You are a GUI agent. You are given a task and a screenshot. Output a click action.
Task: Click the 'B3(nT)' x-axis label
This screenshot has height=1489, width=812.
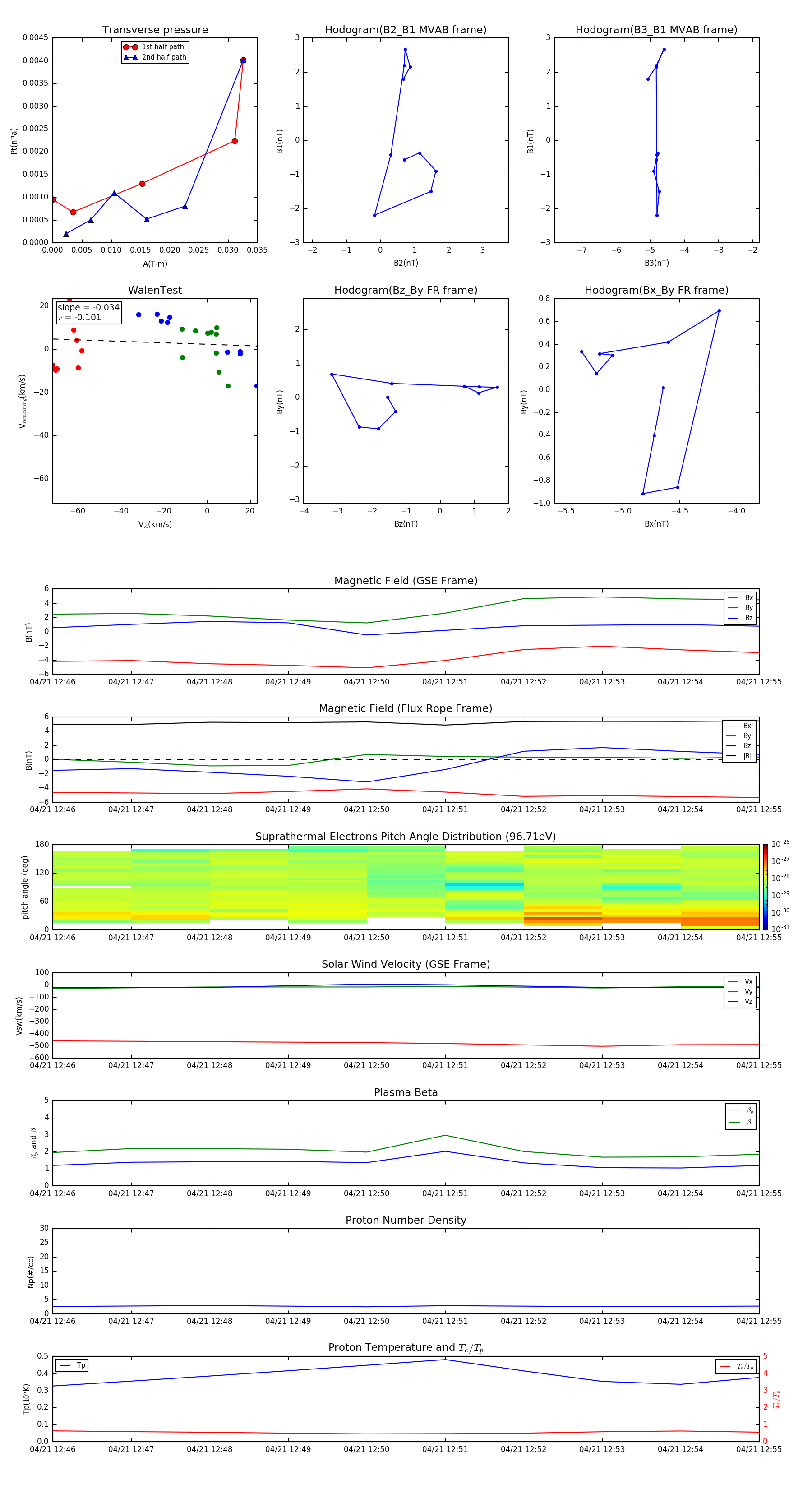(x=656, y=263)
